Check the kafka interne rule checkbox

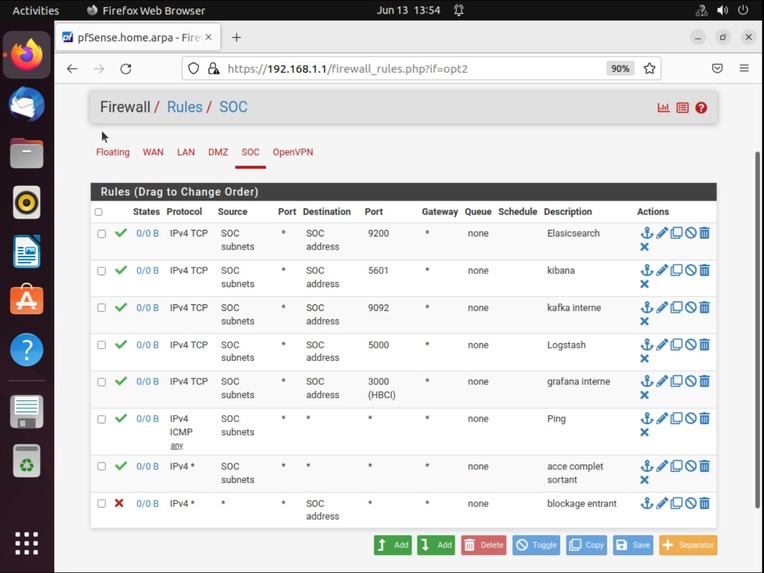[x=101, y=308]
